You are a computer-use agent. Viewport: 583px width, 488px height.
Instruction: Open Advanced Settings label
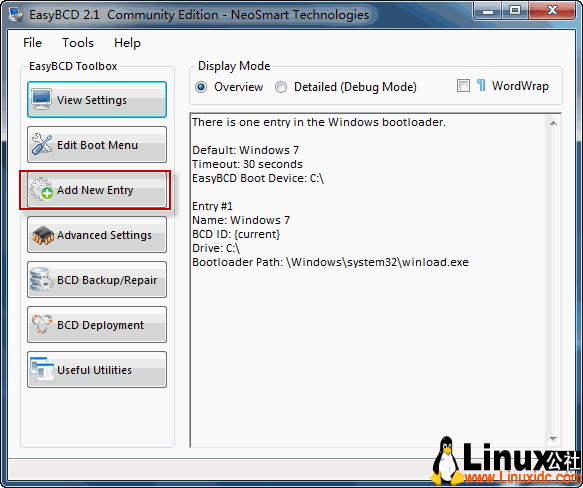point(104,235)
